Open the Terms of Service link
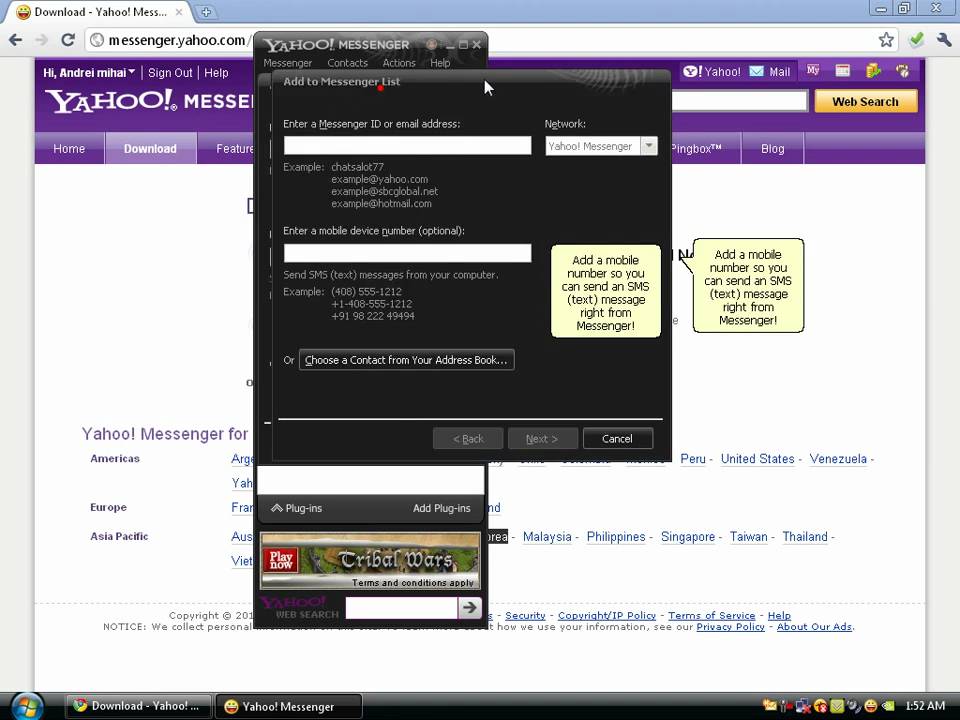The height and width of the screenshot is (720, 960). click(x=711, y=616)
